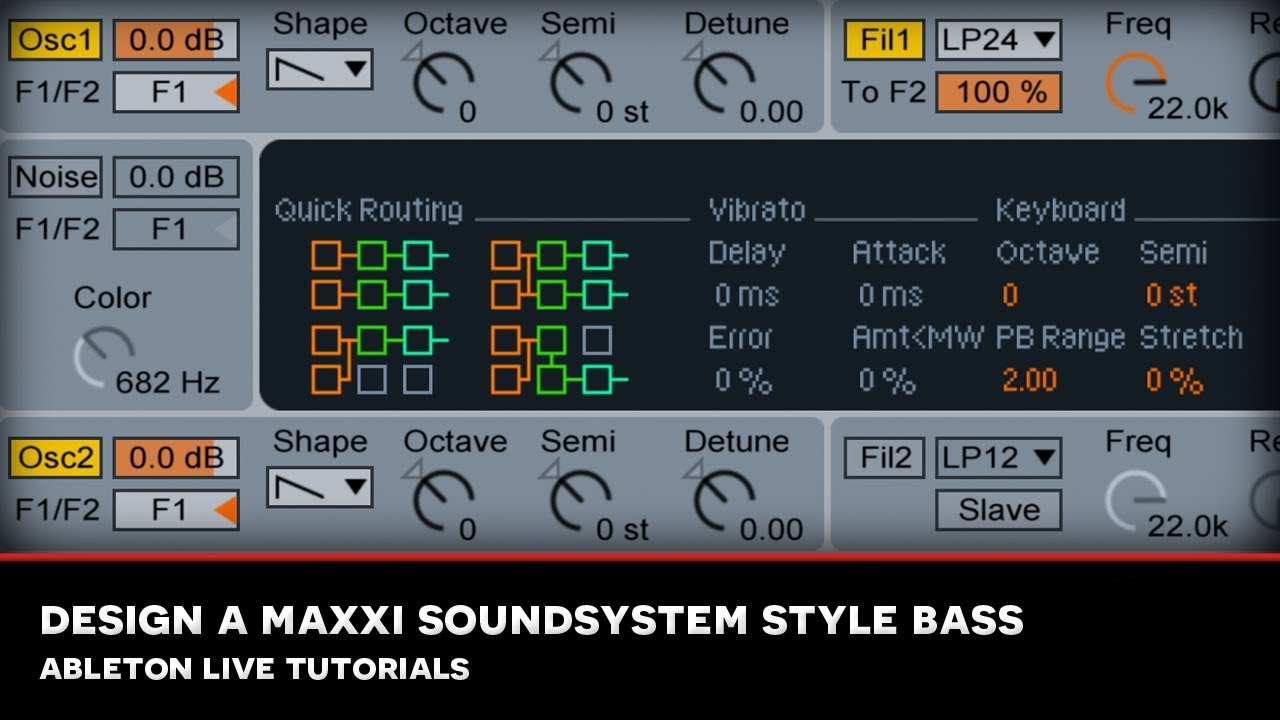Click the Osc2 Detune 0.00 value
This screenshot has width=1280, height=720.
(771, 530)
